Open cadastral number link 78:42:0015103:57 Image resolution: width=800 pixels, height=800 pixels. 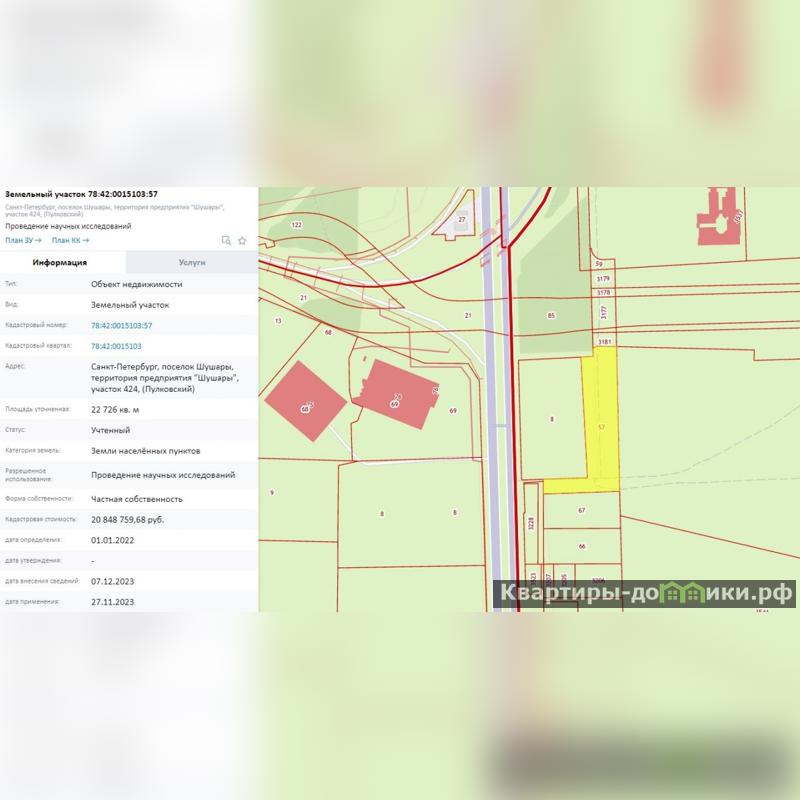pyautogui.click(x=121, y=325)
